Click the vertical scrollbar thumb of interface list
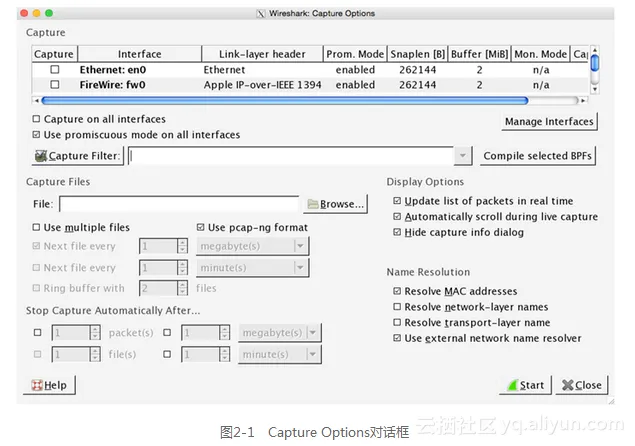The height and width of the screenshot is (446, 635). pyautogui.click(x=595, y=63)
